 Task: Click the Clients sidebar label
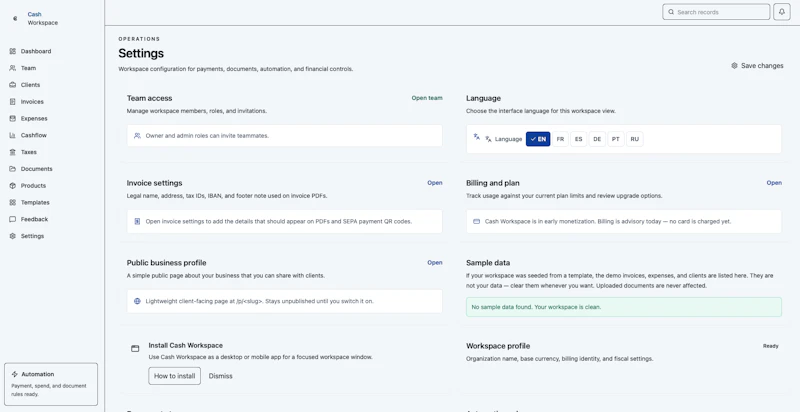coord(30,85)
